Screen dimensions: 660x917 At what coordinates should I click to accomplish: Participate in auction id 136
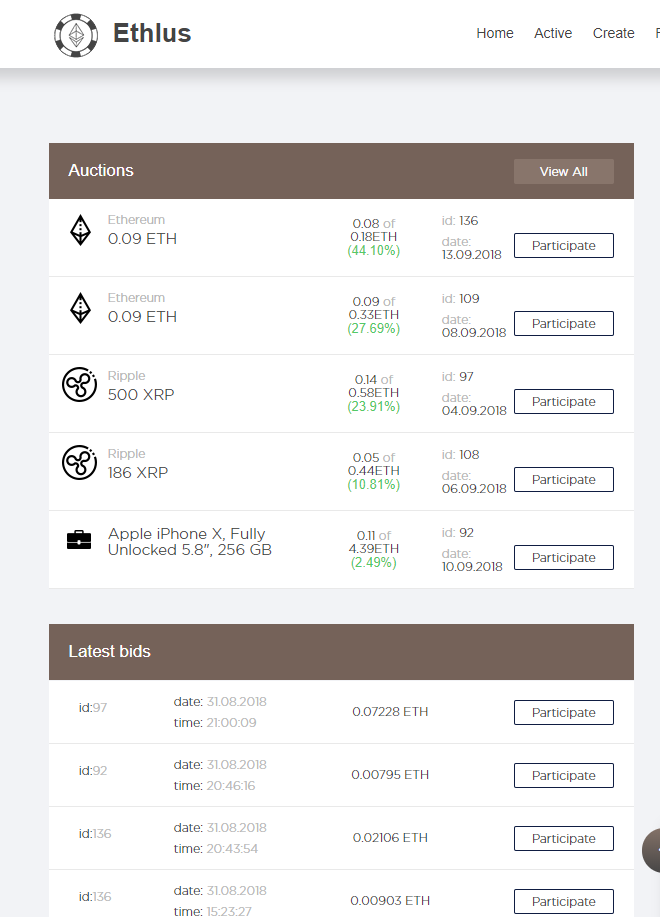[x=564, y=246]
